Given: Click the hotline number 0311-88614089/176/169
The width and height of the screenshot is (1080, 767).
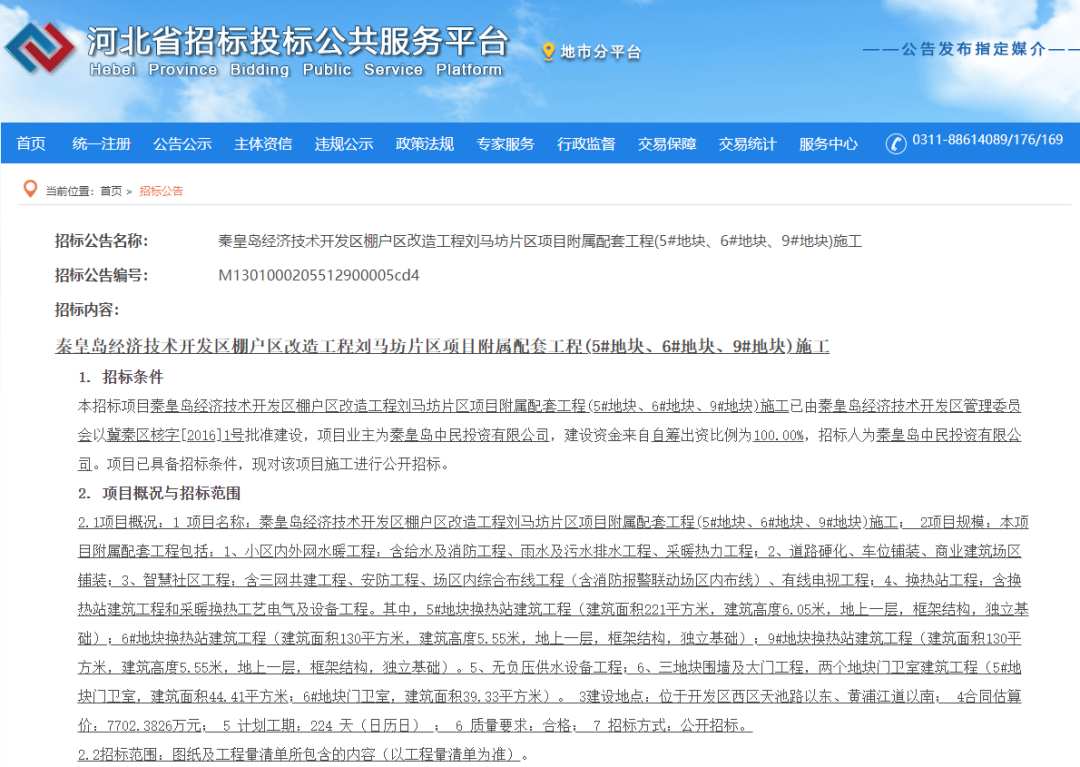Looking at the screenshot, I should [987, 140].
